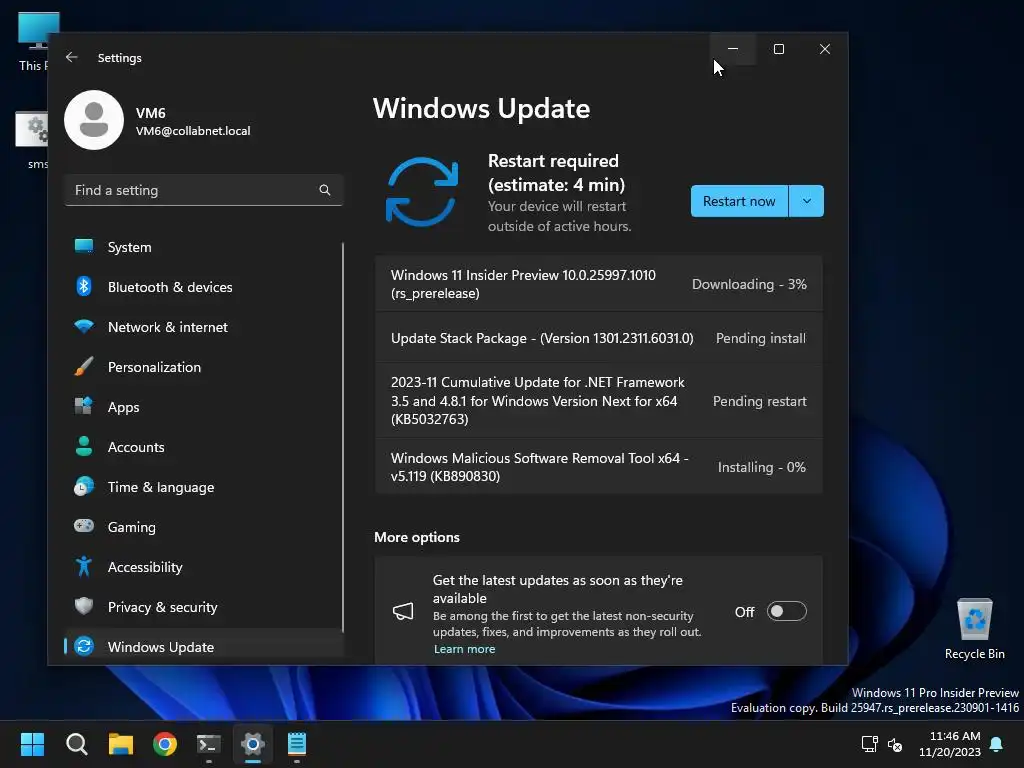This screenshot has height=768, width=1024.
Task: Click the VM6 profile avatar
Action: 94,120
